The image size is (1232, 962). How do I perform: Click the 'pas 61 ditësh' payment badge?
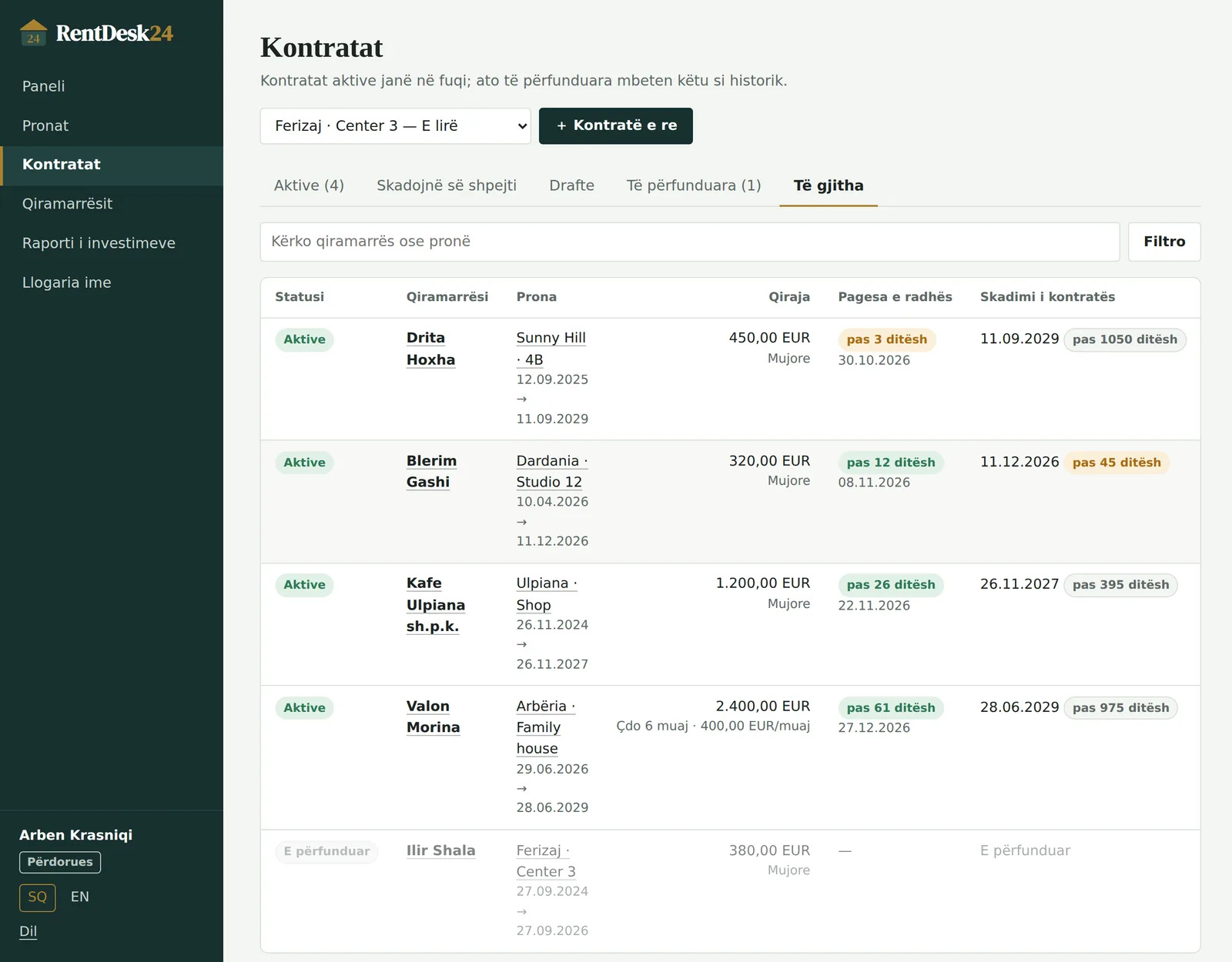(891, 708)
